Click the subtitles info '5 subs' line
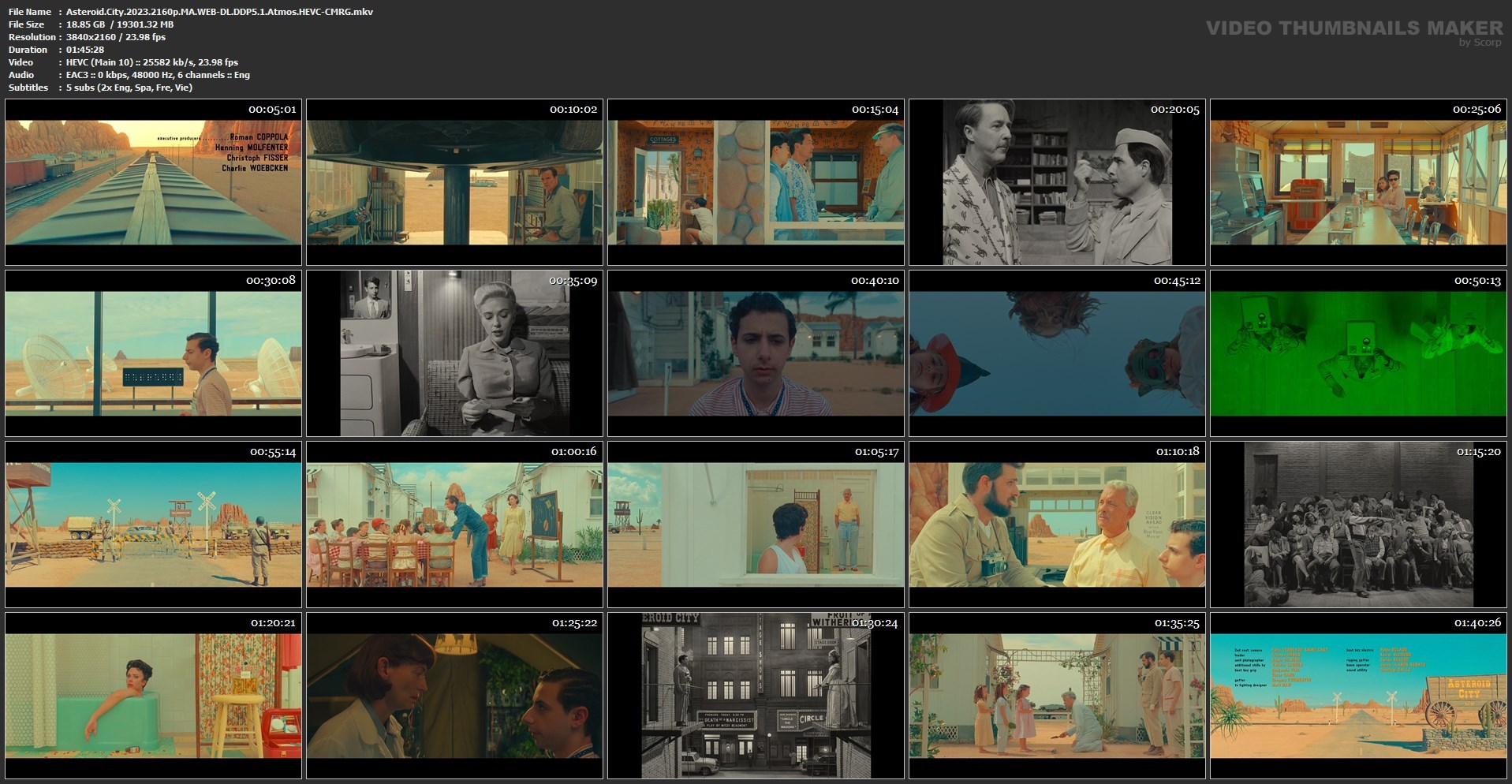Screen dimensions: 1512x784 [x=129, y=88]
